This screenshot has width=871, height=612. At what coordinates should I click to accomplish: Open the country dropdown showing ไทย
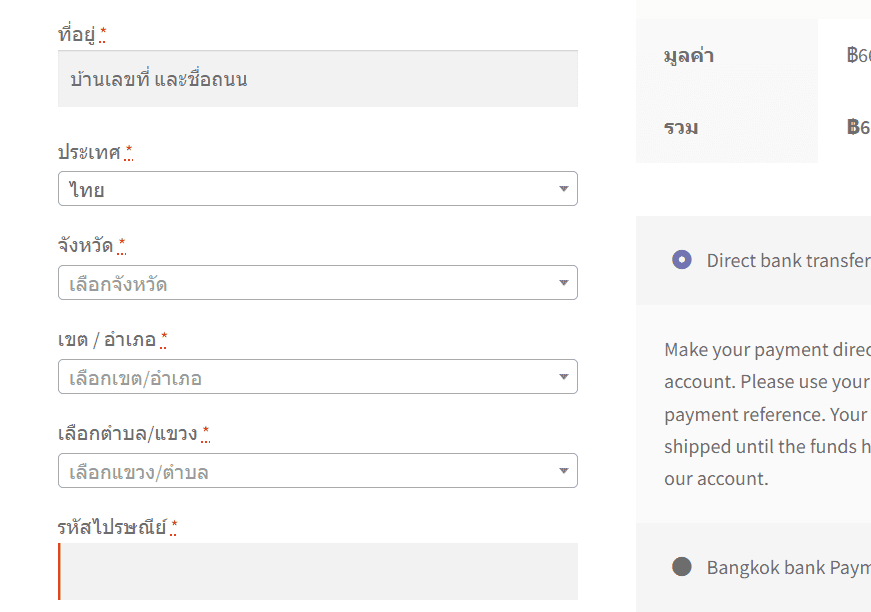[310, 189]
